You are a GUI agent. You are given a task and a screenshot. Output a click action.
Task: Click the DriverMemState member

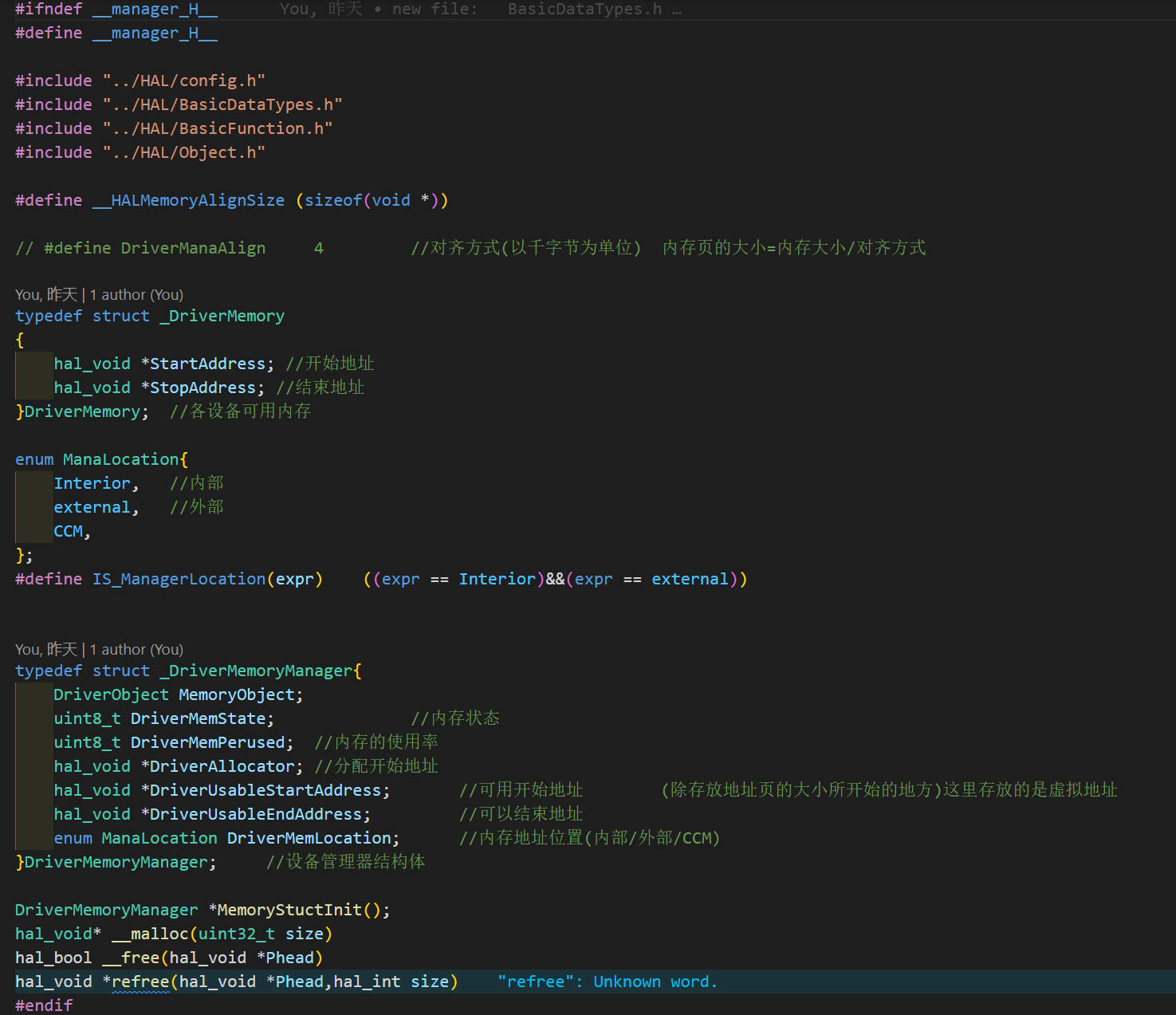pos(198,718)
